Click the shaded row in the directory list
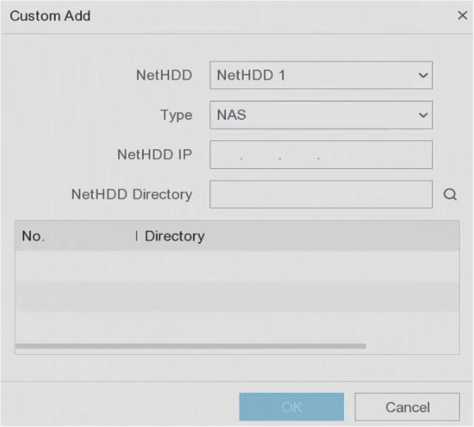 tap(237, 297)
